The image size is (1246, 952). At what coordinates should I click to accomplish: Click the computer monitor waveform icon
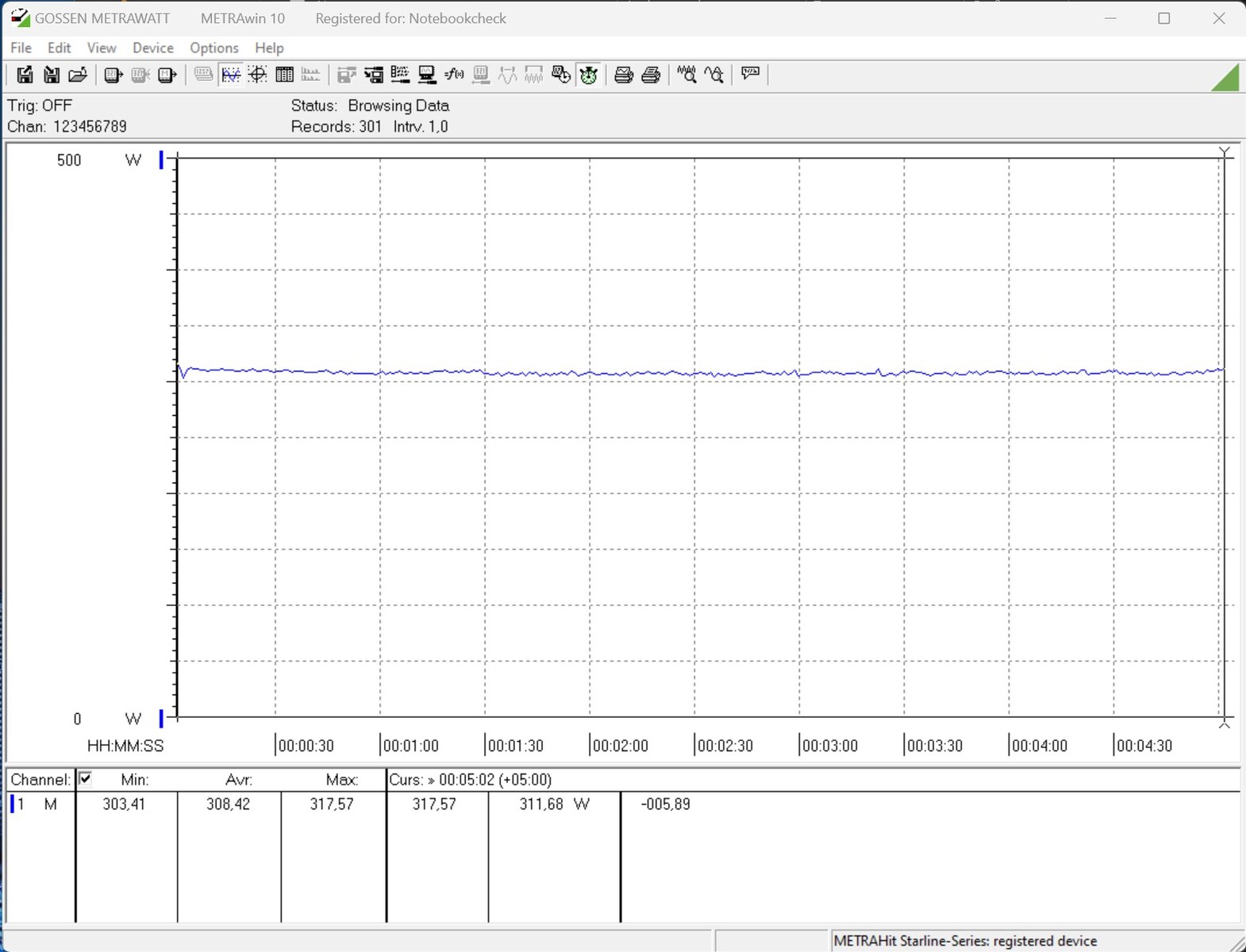tap(427, 75)
